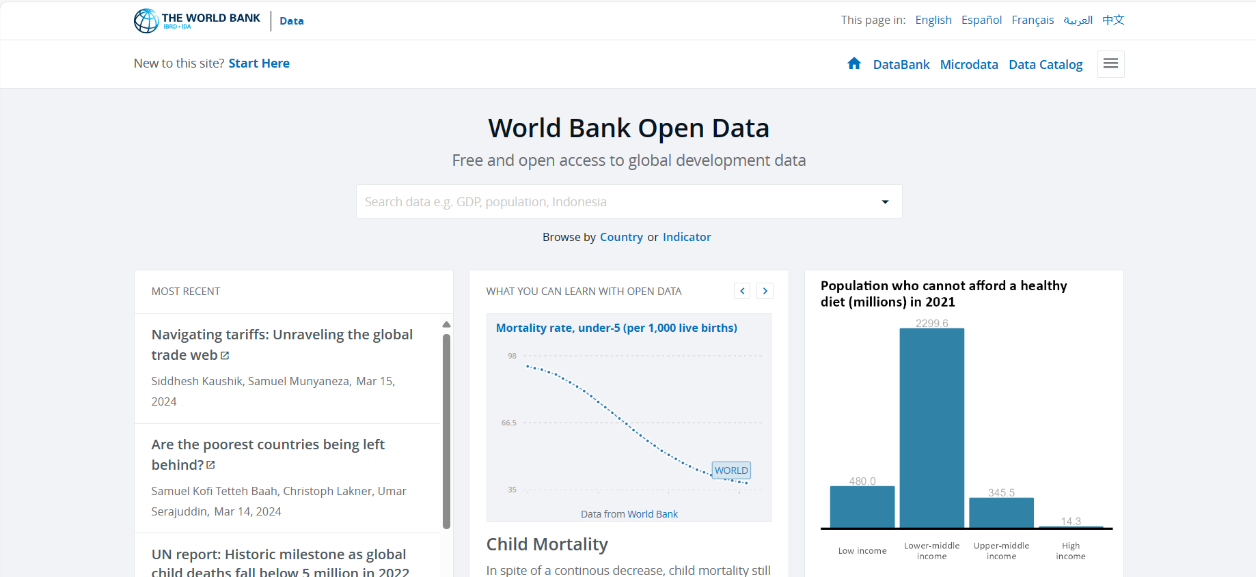The width and height of the screenshot is (1256, 577).
Task: Click Mortality rate, under-5 chart title
Action: 617,328
